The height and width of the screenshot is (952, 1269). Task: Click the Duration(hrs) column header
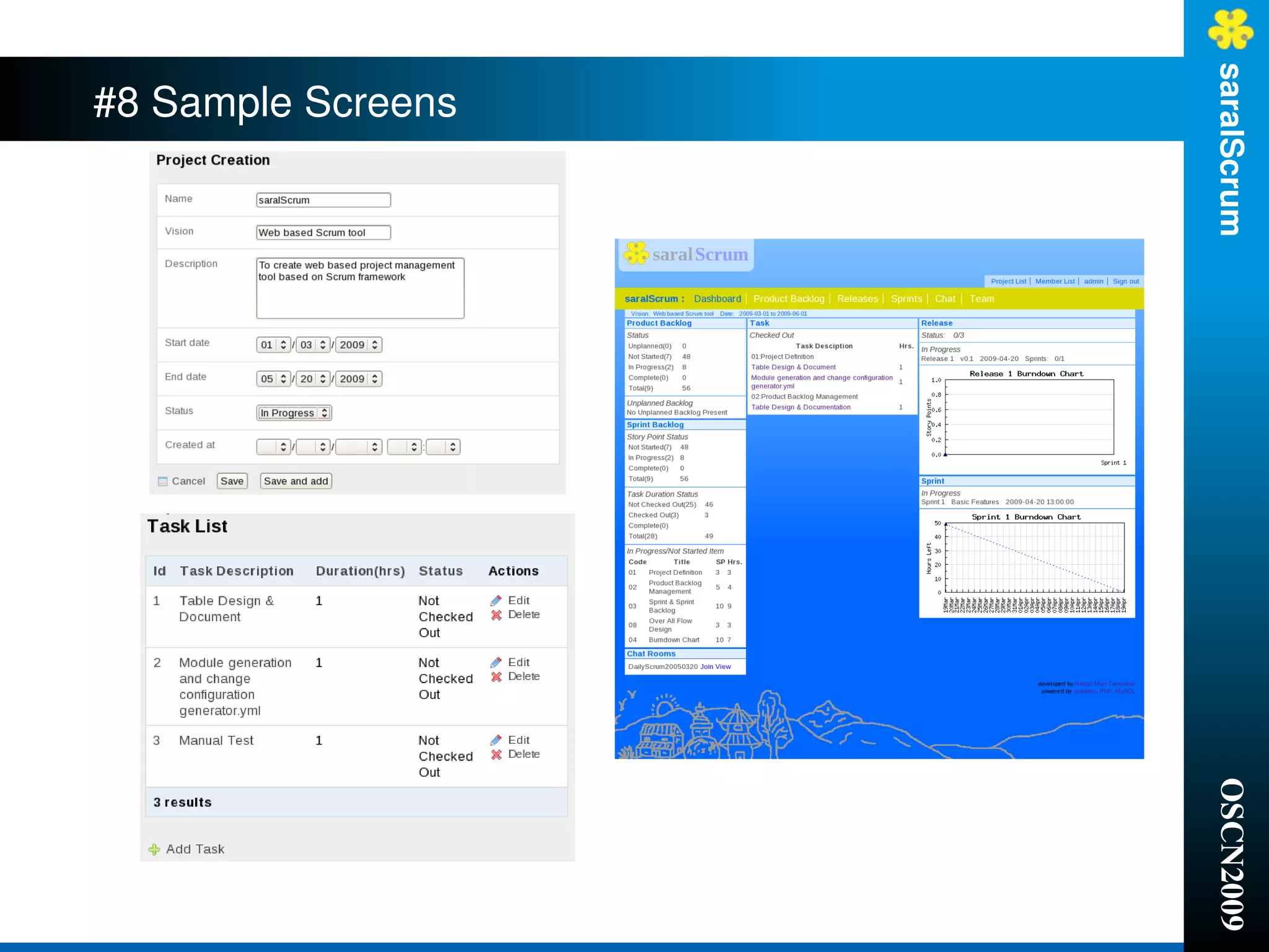[360, 571]
